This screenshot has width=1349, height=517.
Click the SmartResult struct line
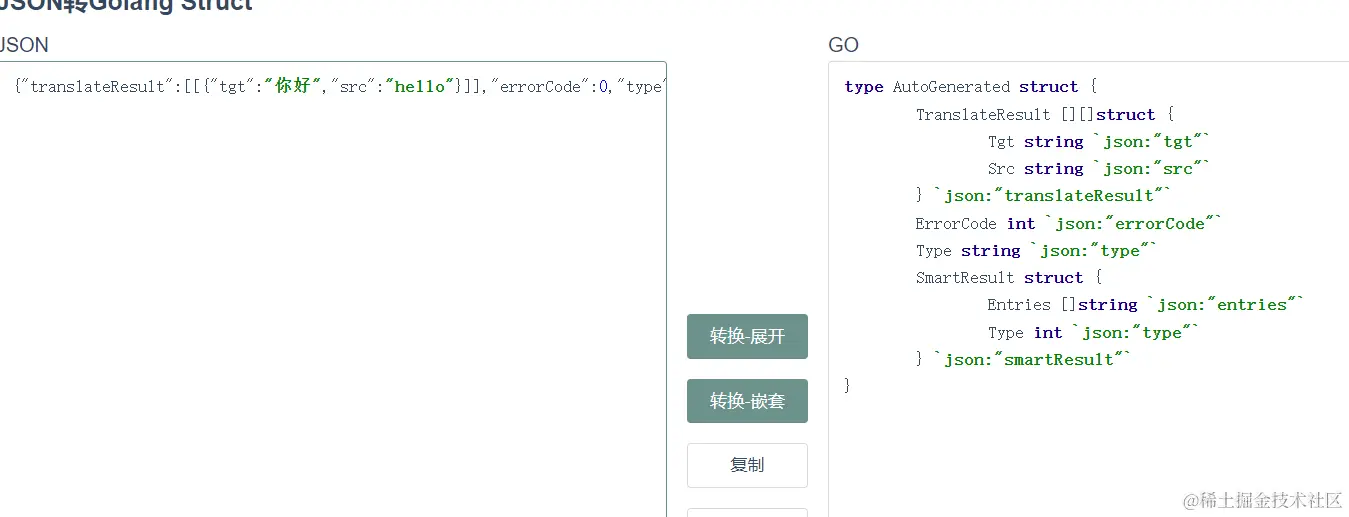click(1008, 278)
